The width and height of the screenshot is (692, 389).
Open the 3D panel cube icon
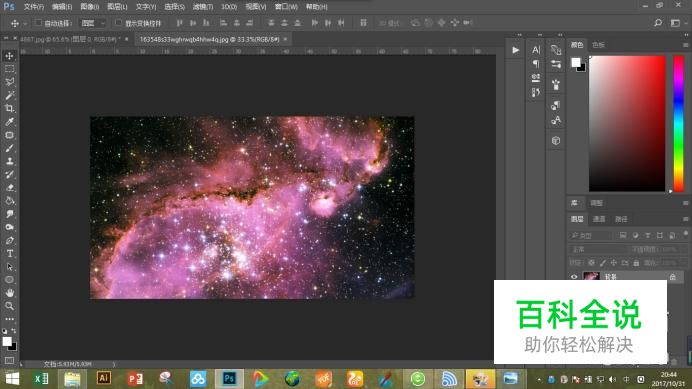click(x=556, y=140)
